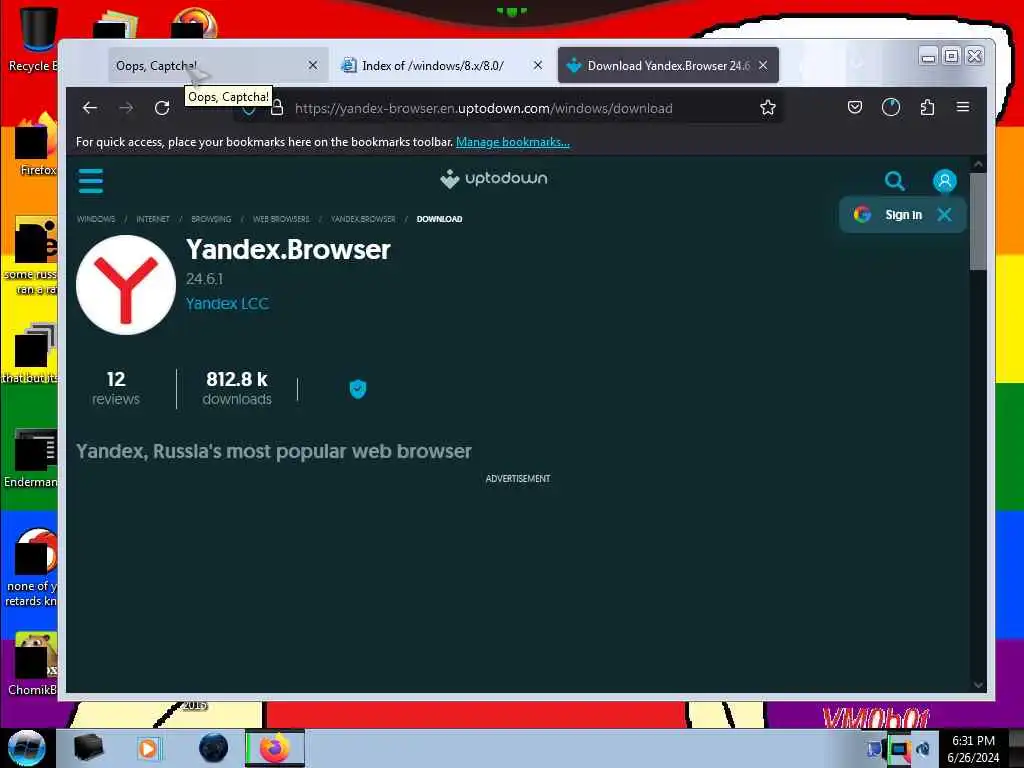The height and width of the screenshot is (768, 1024).
Task: Open the Pocket save icon
Action: point(854,107)
